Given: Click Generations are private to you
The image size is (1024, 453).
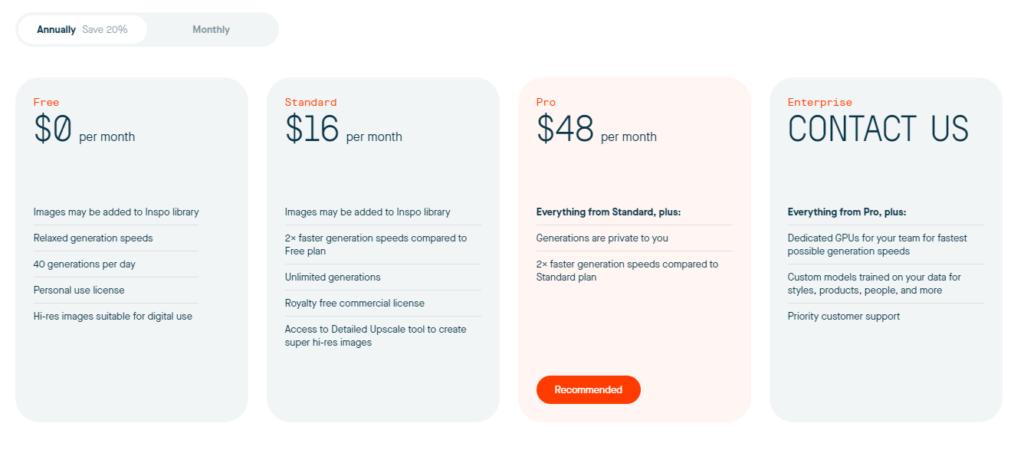Looking at the screenshot, I should [x=601, y=238].
